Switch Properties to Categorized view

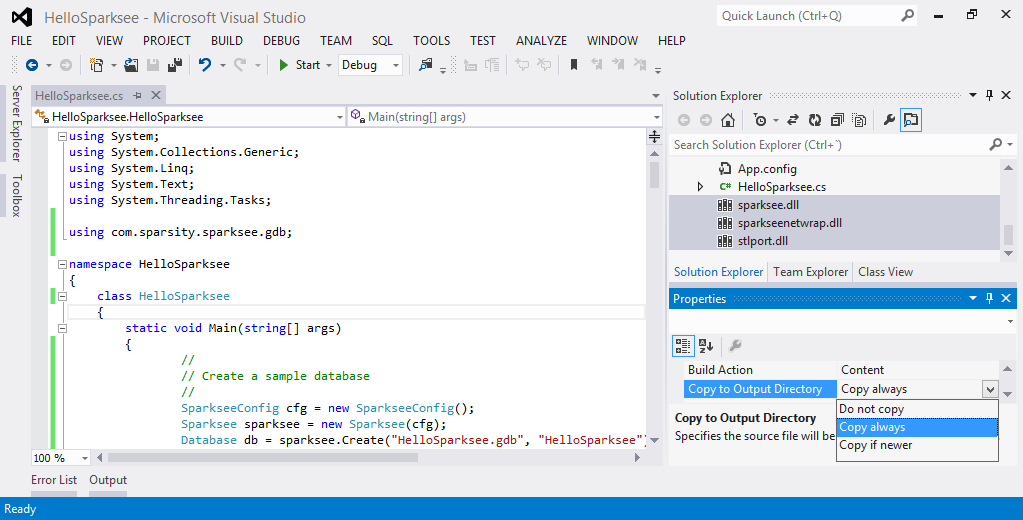pos(683,346)
